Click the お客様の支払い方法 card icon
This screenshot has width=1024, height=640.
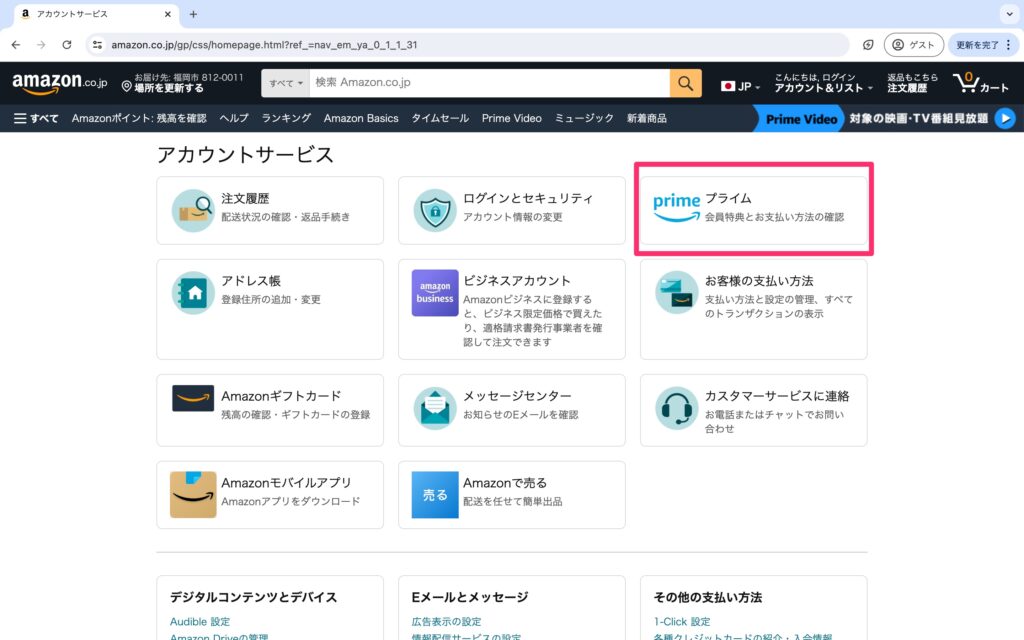677,293
